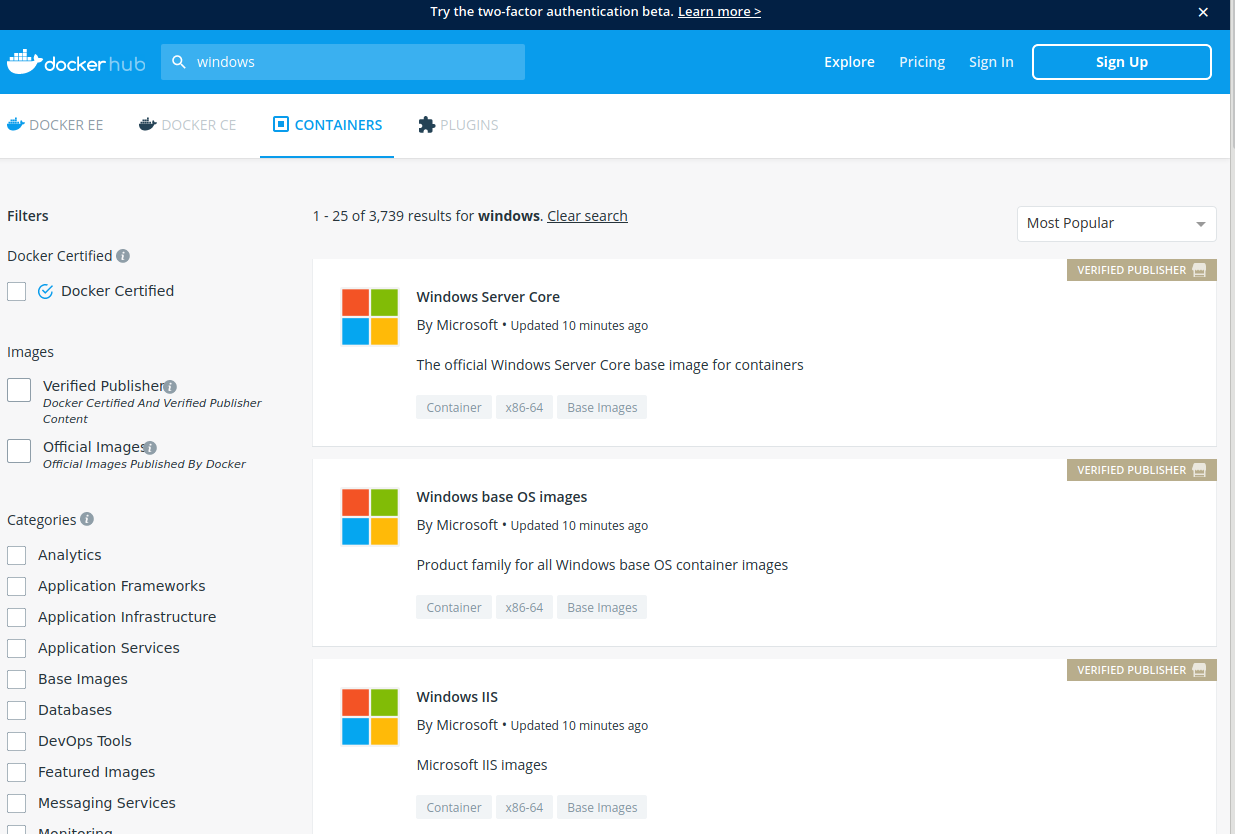Go to the Pricing page
This screenshot has width=1235, height=834.
tap(922, 62)
